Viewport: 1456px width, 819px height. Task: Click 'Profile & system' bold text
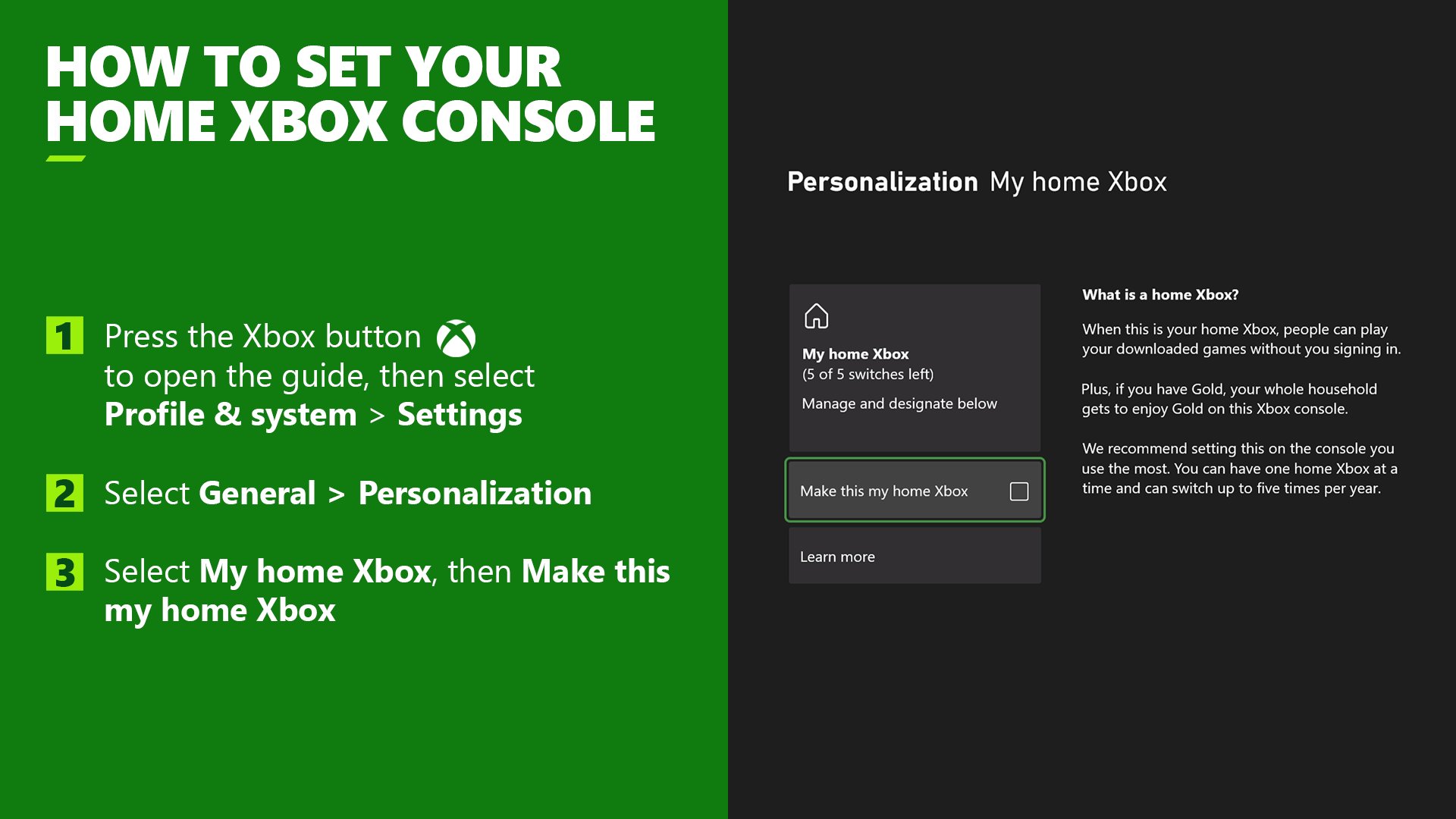point(231,414)
